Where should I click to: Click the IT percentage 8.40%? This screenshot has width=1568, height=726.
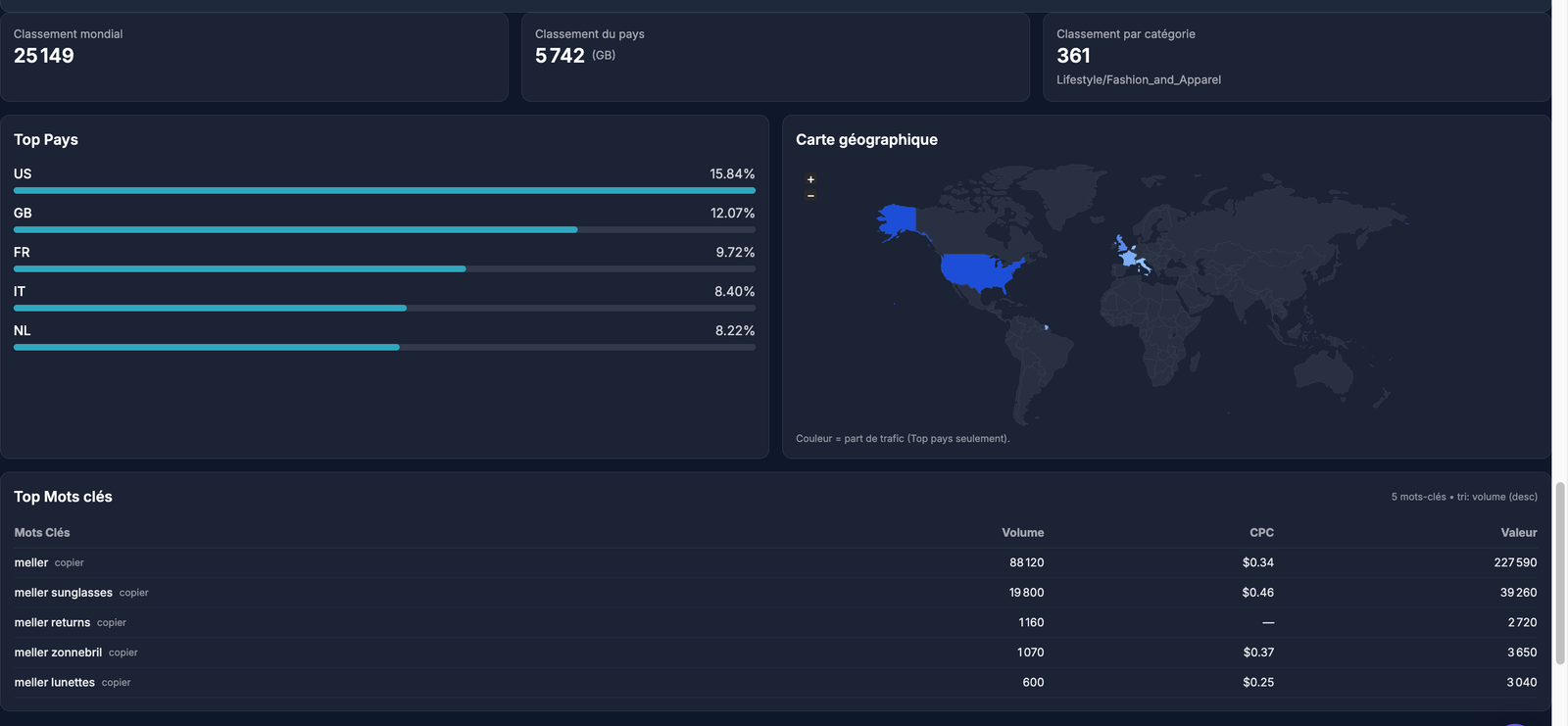click(734, 291)
